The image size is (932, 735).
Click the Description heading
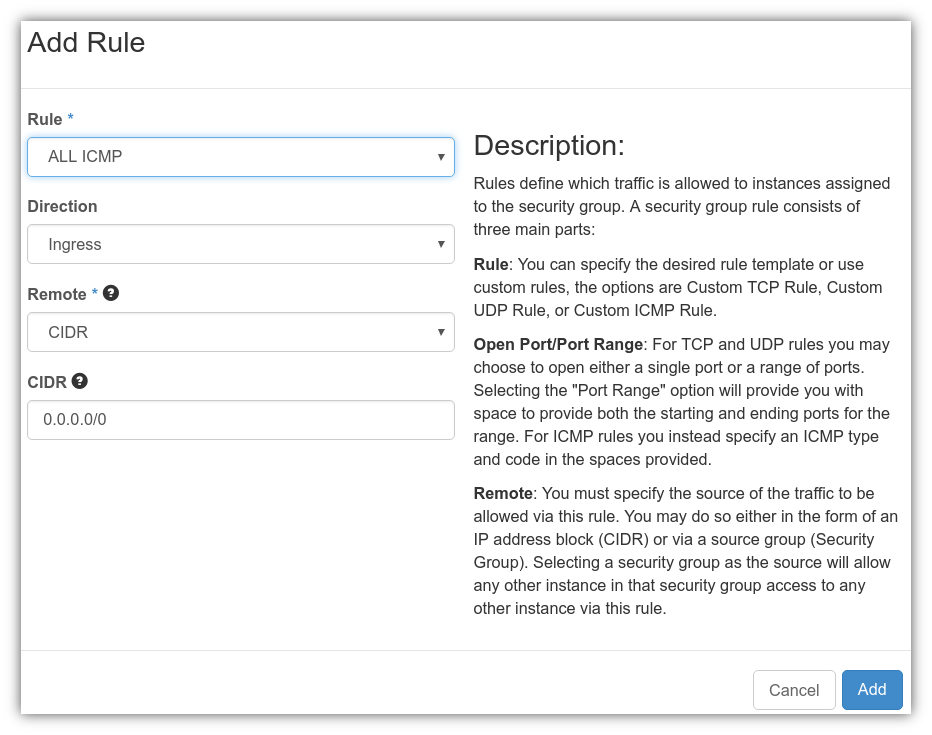(x=548, y=146)
